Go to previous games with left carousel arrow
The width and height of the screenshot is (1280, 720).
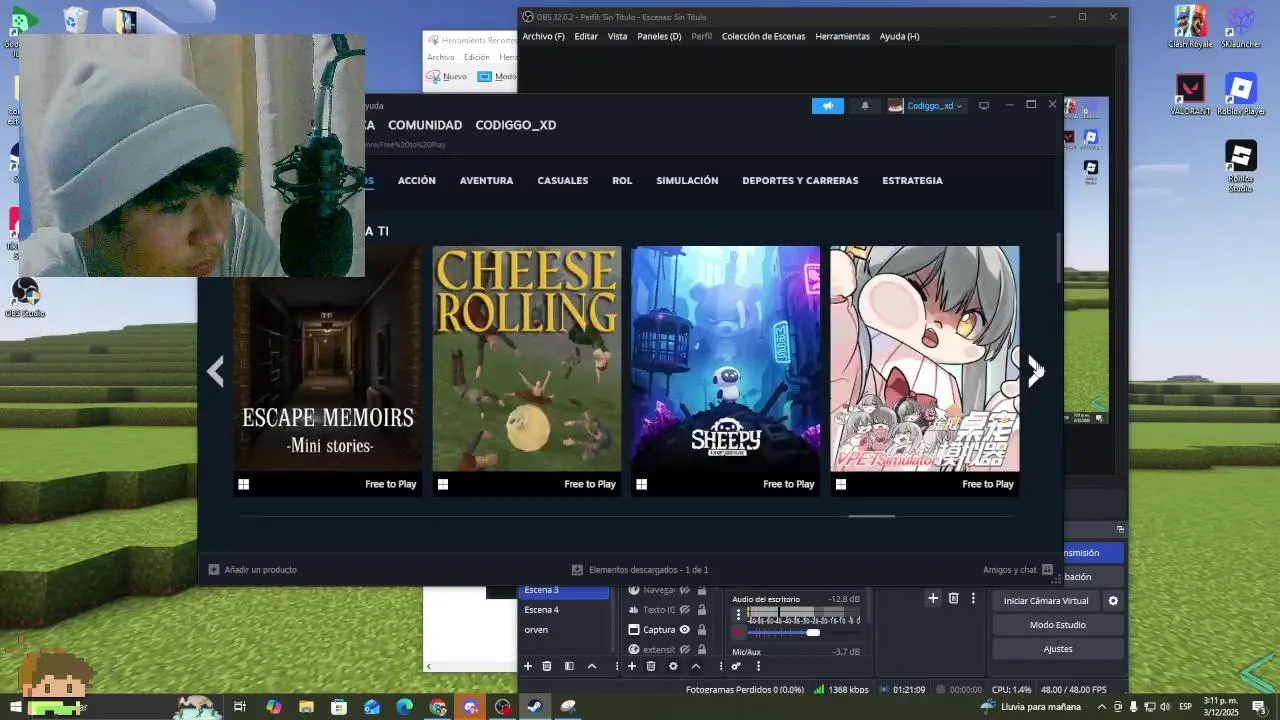click(215, 371)
